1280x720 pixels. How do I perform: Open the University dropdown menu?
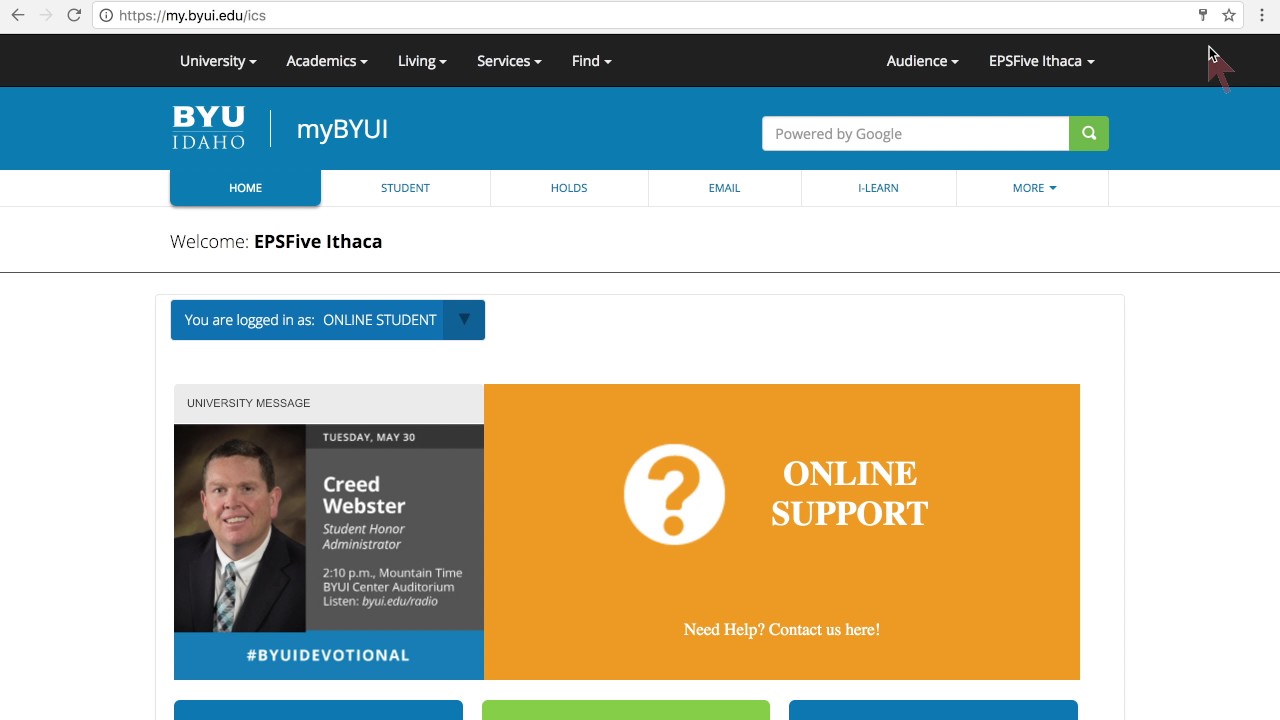click(218, 61)
